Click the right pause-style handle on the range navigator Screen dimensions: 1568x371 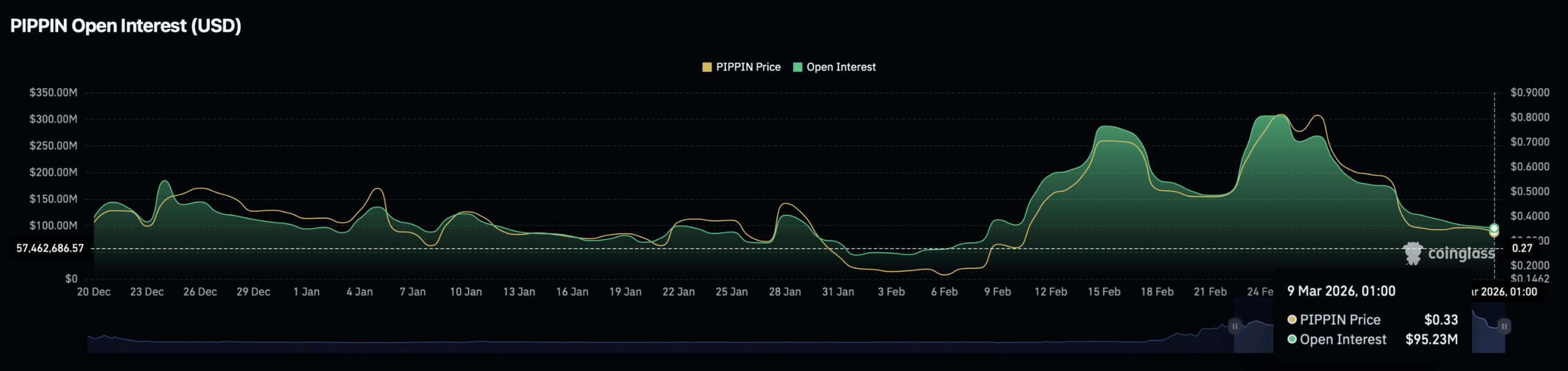coord(1504,326)
